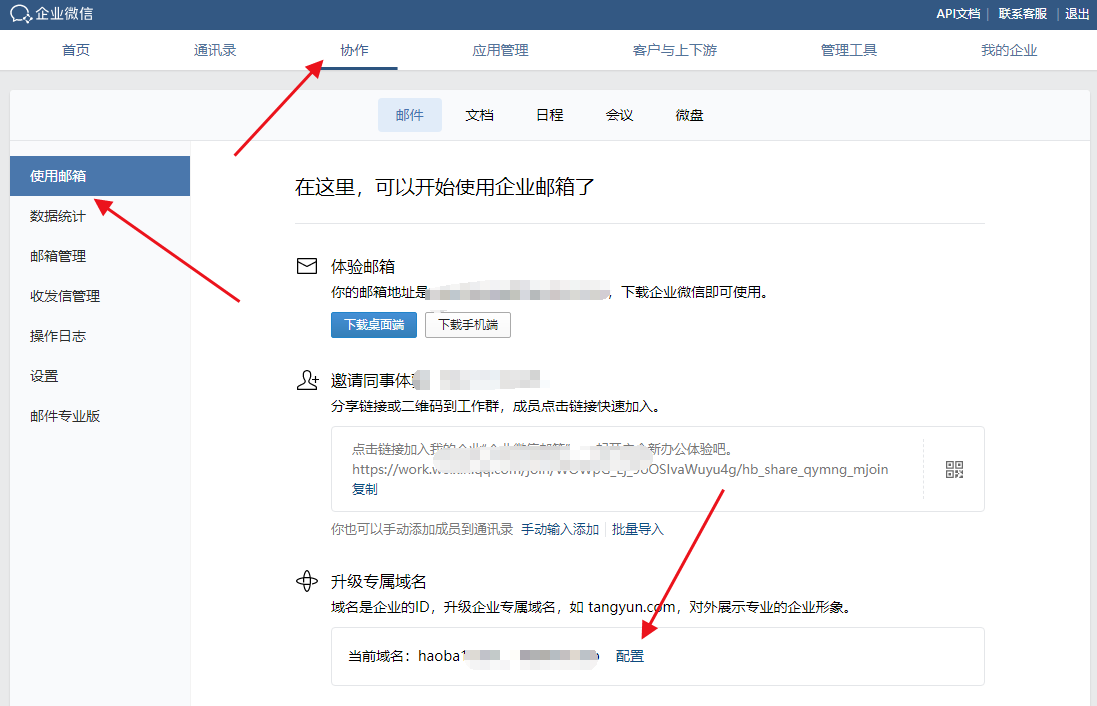Show the invitation QR code

point(953,468)
